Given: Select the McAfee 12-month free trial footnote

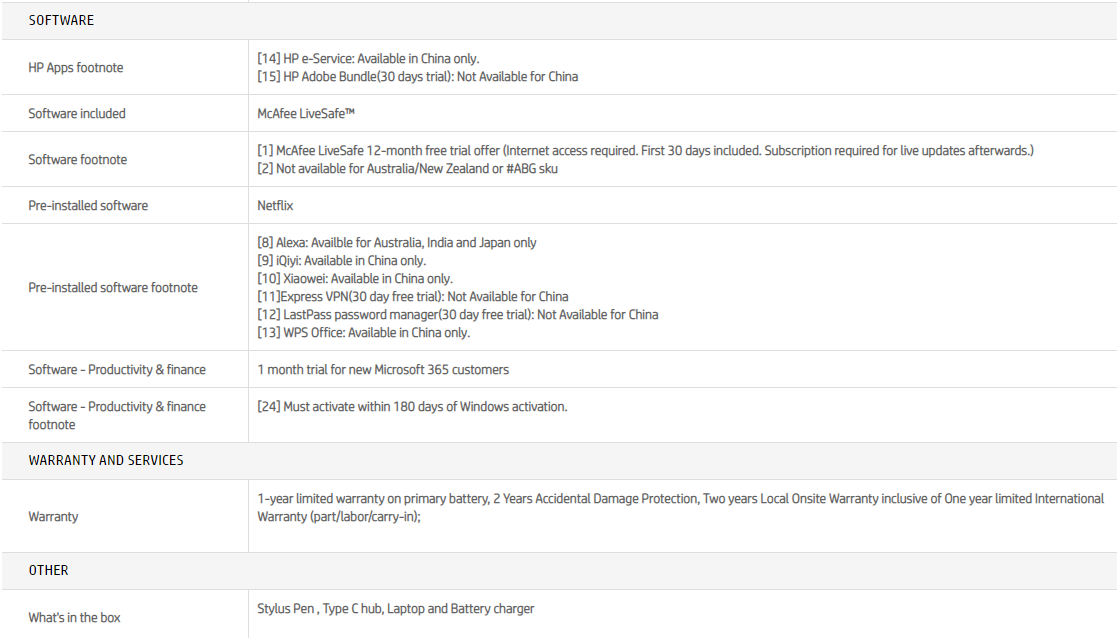Looking at the screenshot, I should click(645, 151).
